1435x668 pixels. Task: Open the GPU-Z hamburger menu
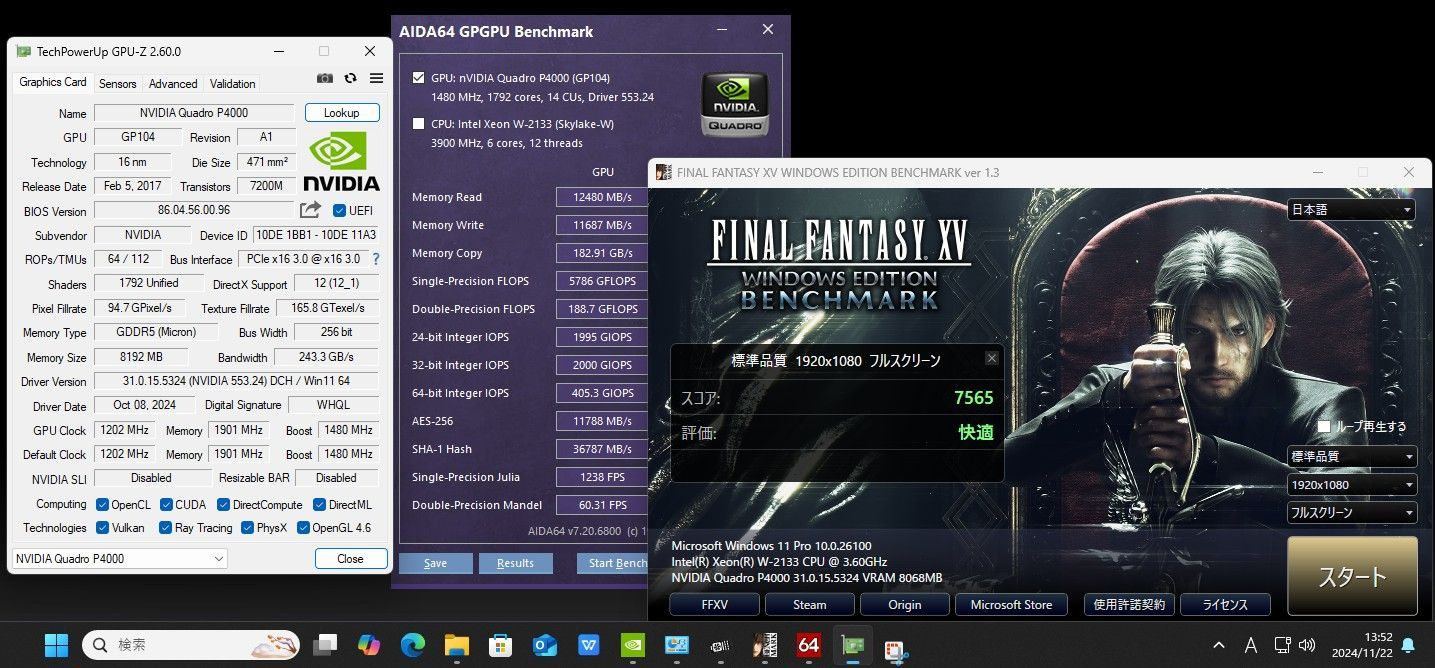click(376, 78)
